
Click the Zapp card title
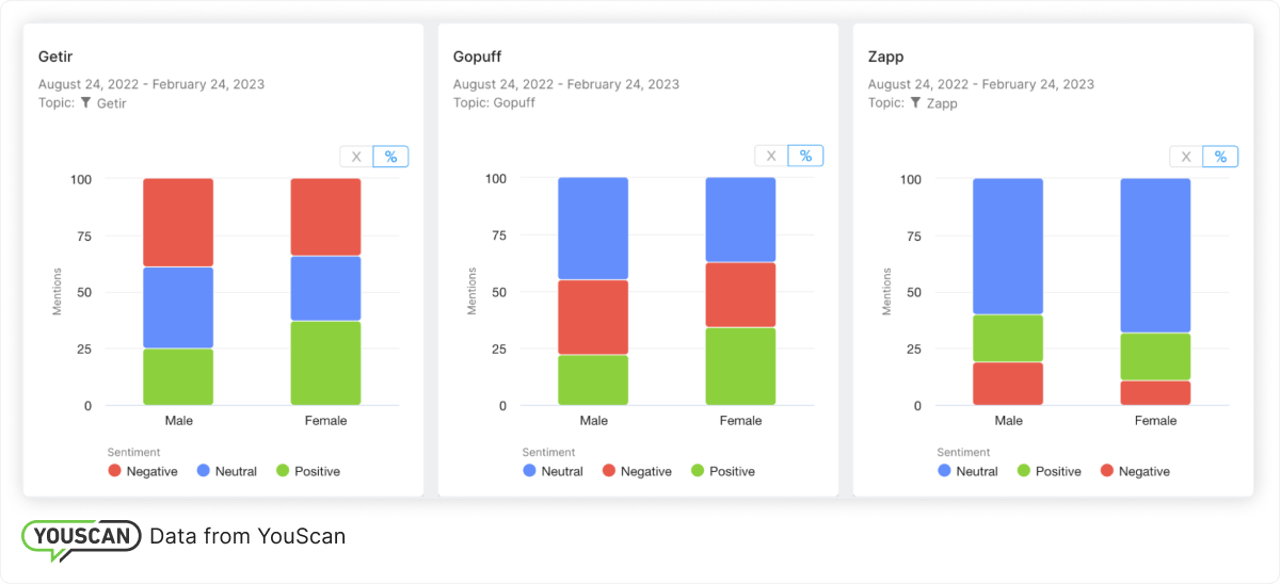tap(886, 56)
